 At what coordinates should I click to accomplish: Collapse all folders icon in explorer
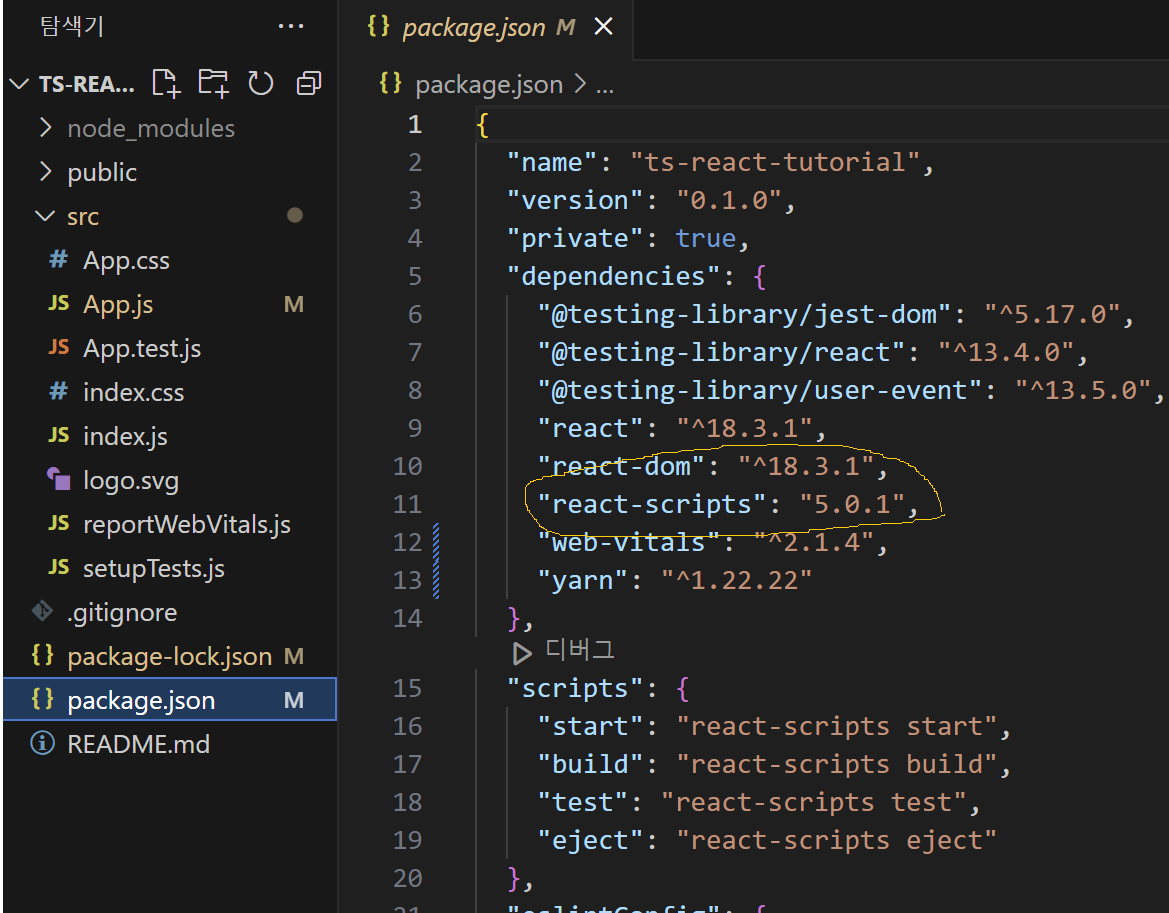(309, 83)
